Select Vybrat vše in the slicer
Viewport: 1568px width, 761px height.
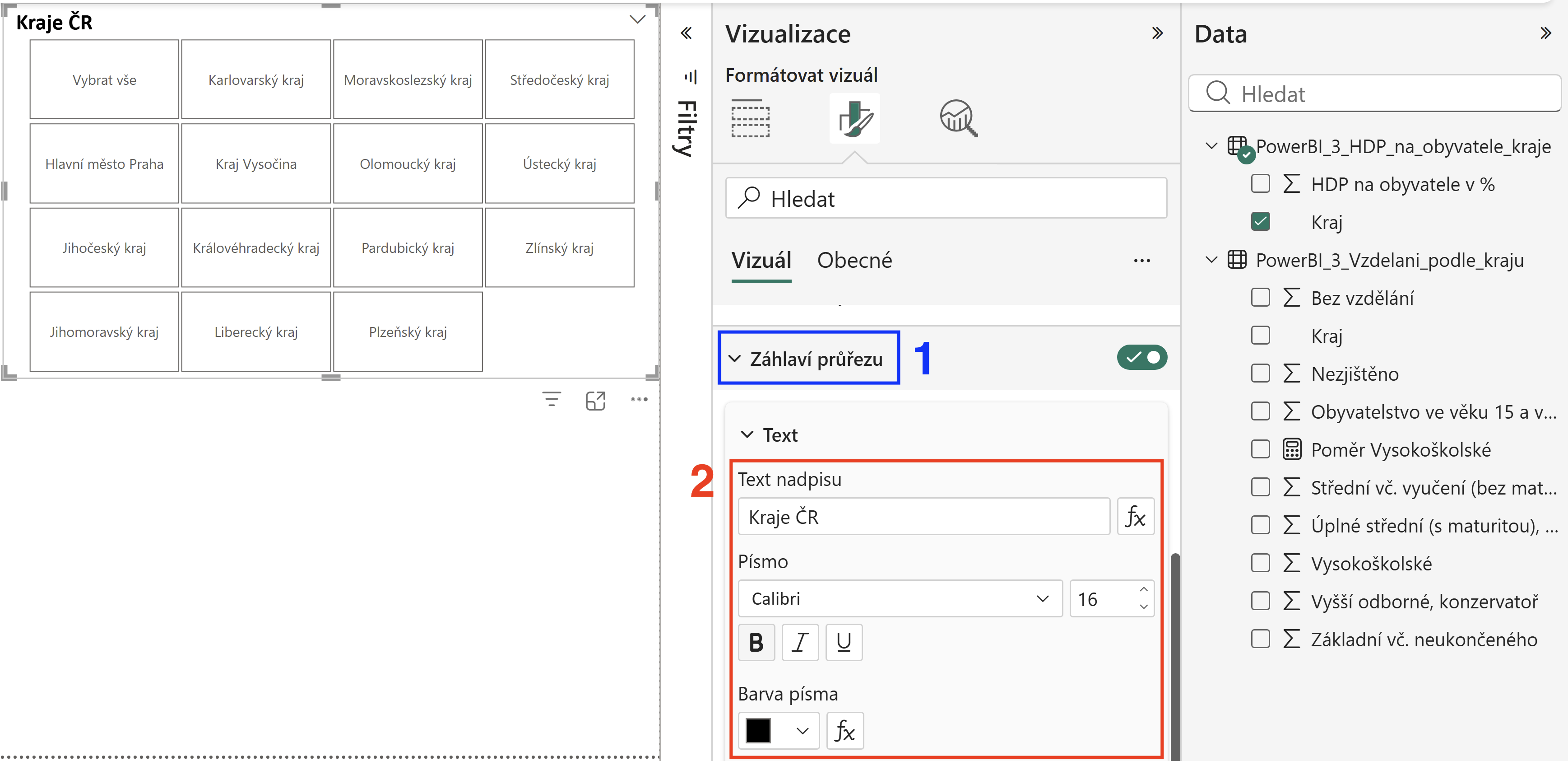pos(104,80)
